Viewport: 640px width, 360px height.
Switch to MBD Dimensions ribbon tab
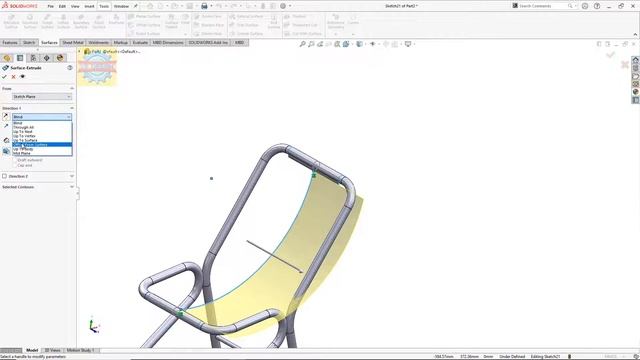(168, 42)
